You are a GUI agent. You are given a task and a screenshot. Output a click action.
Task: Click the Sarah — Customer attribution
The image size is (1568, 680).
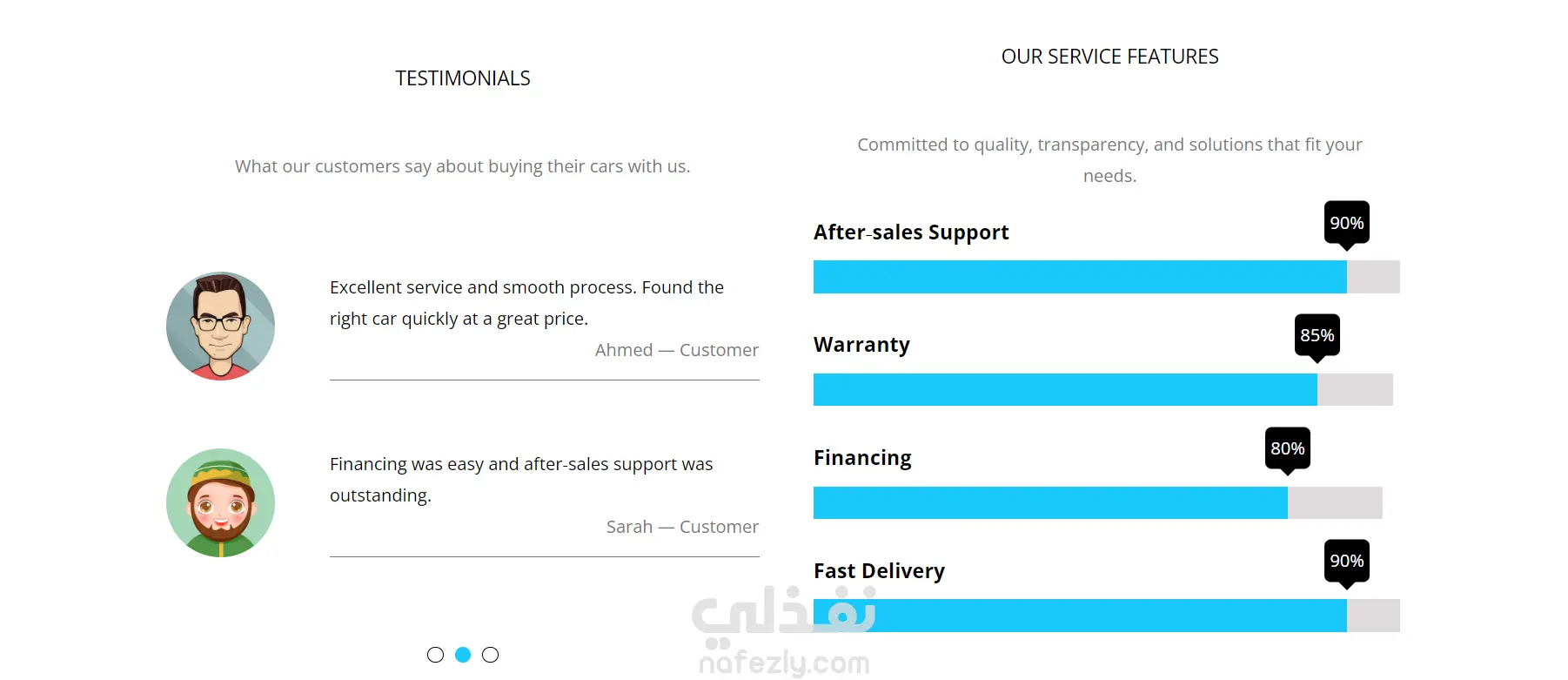(682, 527)
